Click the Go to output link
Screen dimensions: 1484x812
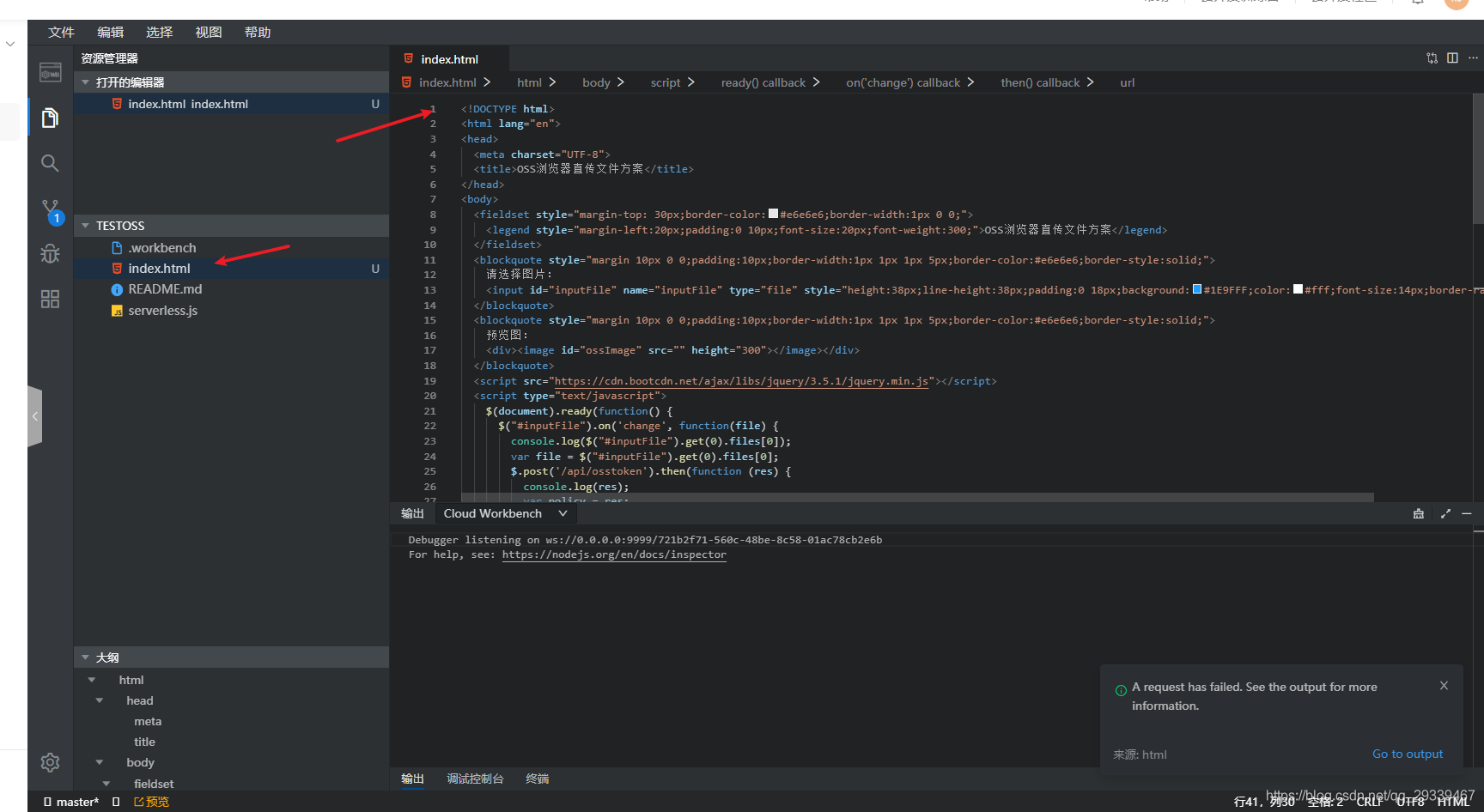click(x=1408, y=754)
